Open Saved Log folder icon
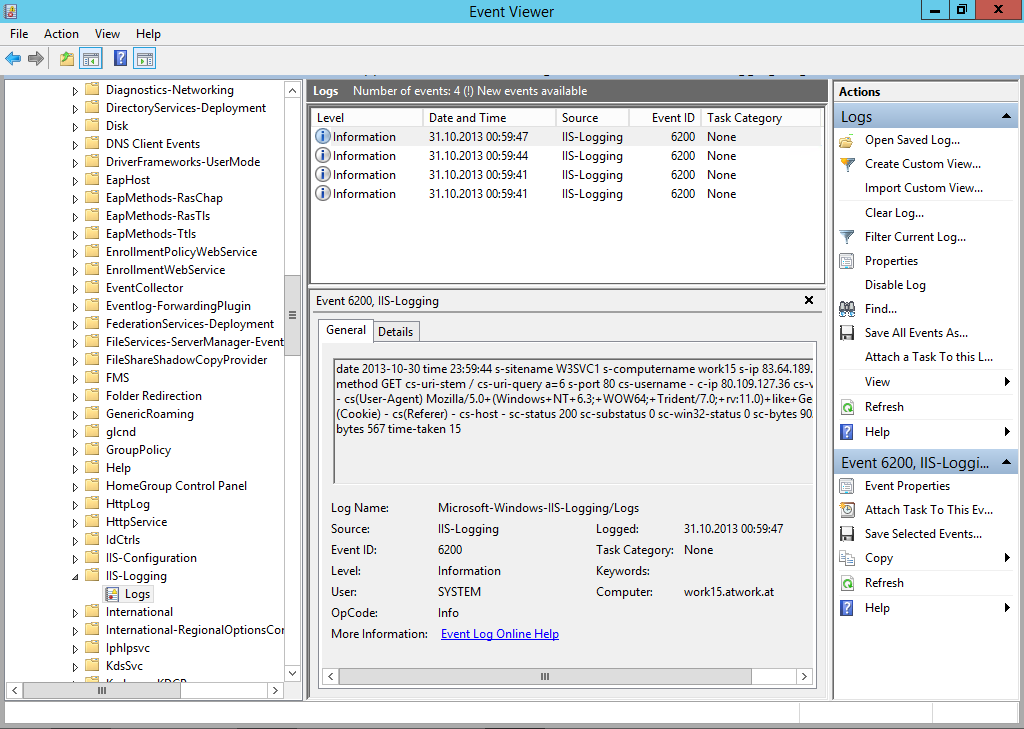Viewport: 1024px width, 729px height. tap(847, 140)
